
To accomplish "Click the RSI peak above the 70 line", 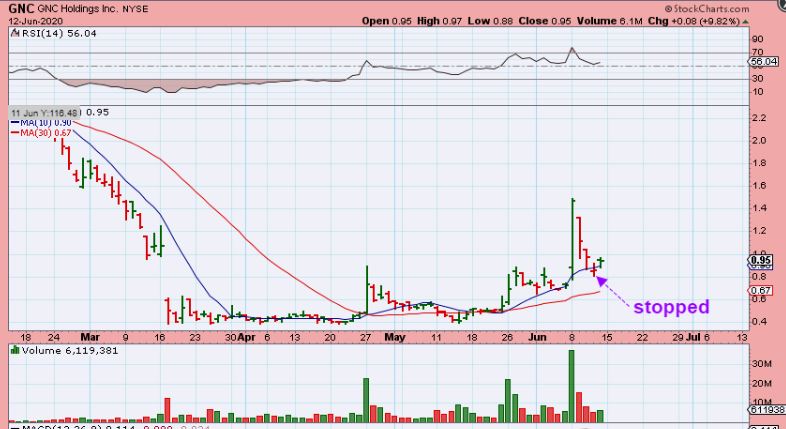I will pyautogui.click(x=571, y=49).
